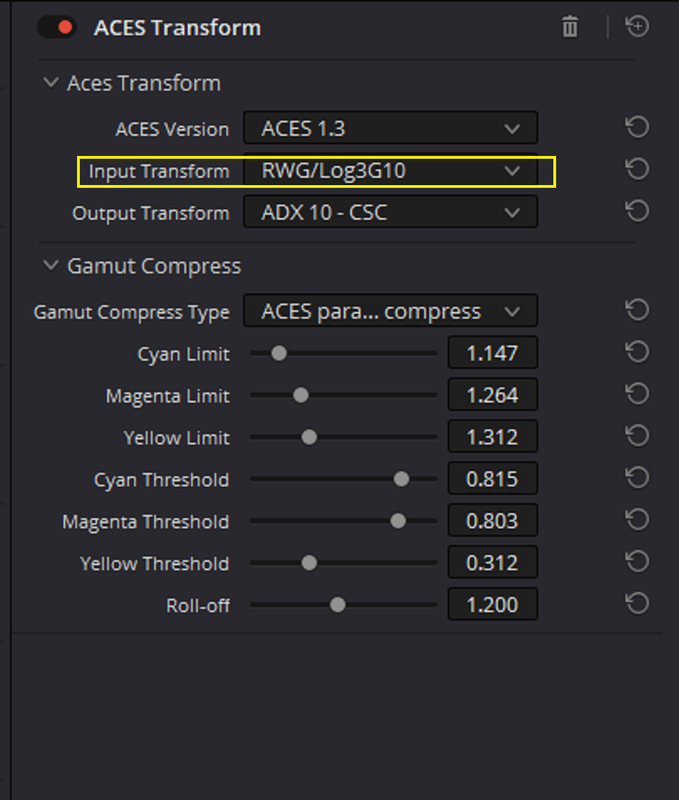Collapse the Gamut Compress section
Viewport: 679px width, 800px height.
pyautogui.click(x=51, y=265)
